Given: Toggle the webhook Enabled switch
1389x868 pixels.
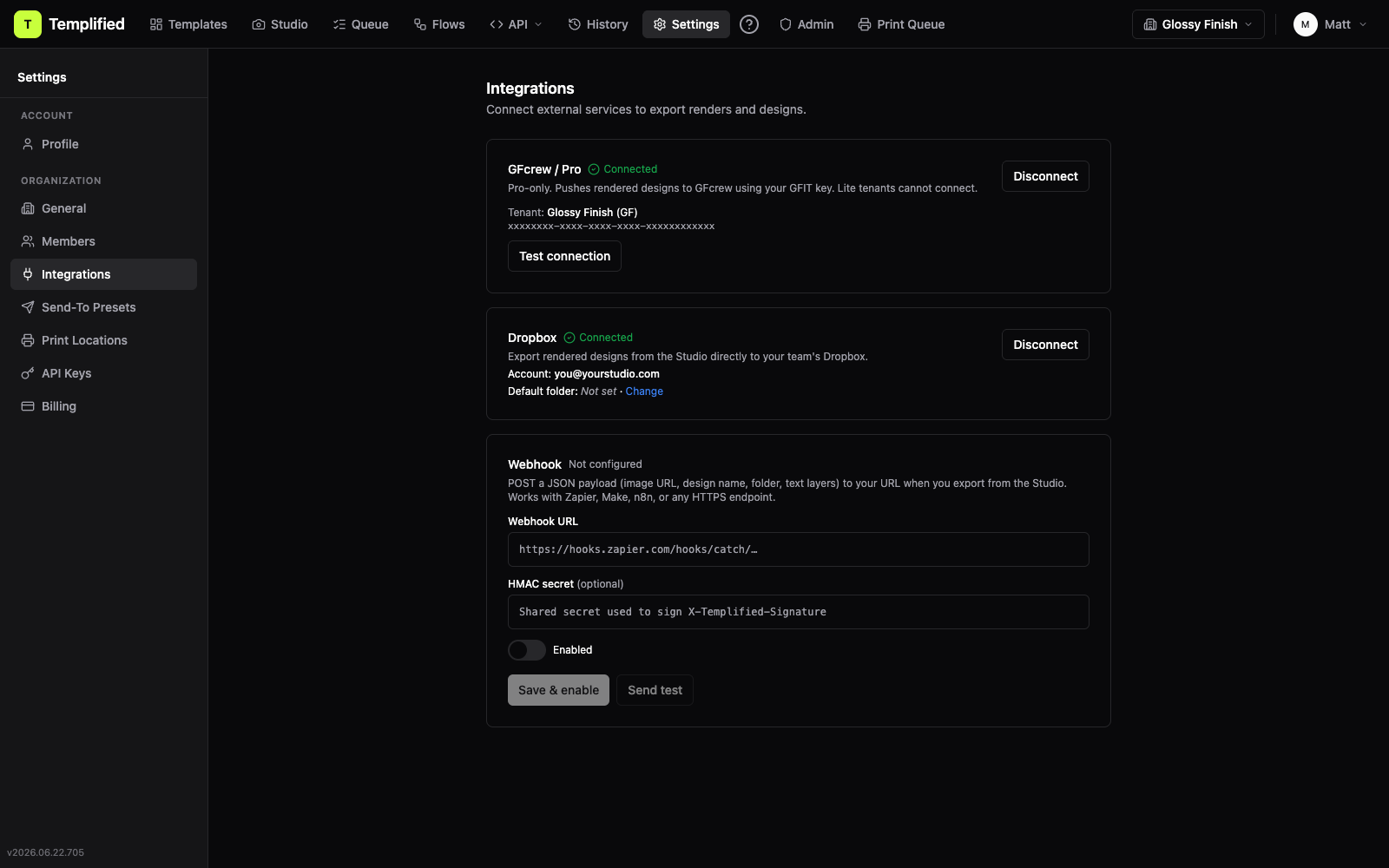Looking at the screenshot, I should click(x=527, y=650).
